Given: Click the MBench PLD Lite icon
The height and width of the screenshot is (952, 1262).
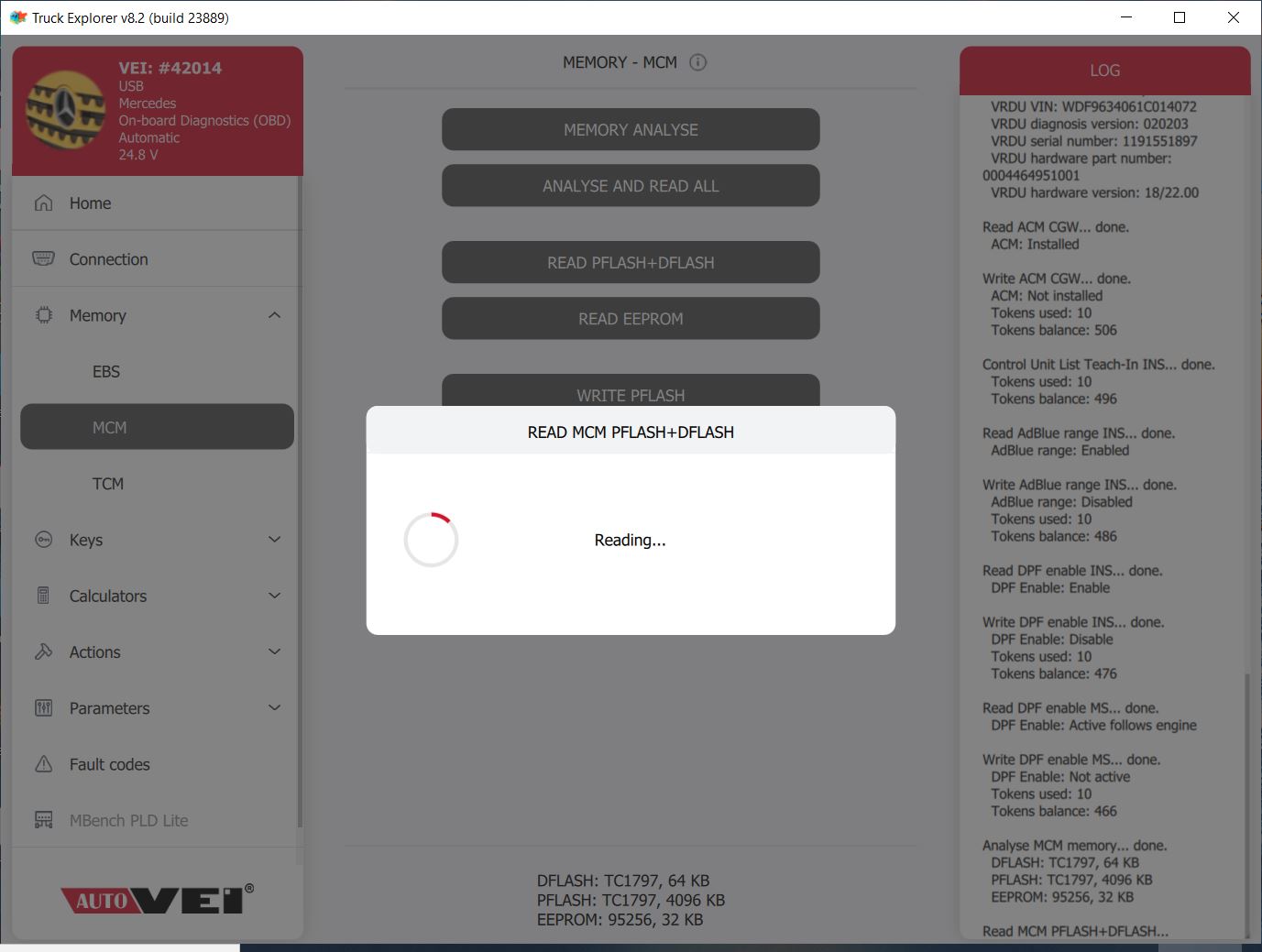Looking at the screenshot, I should 43,820.
